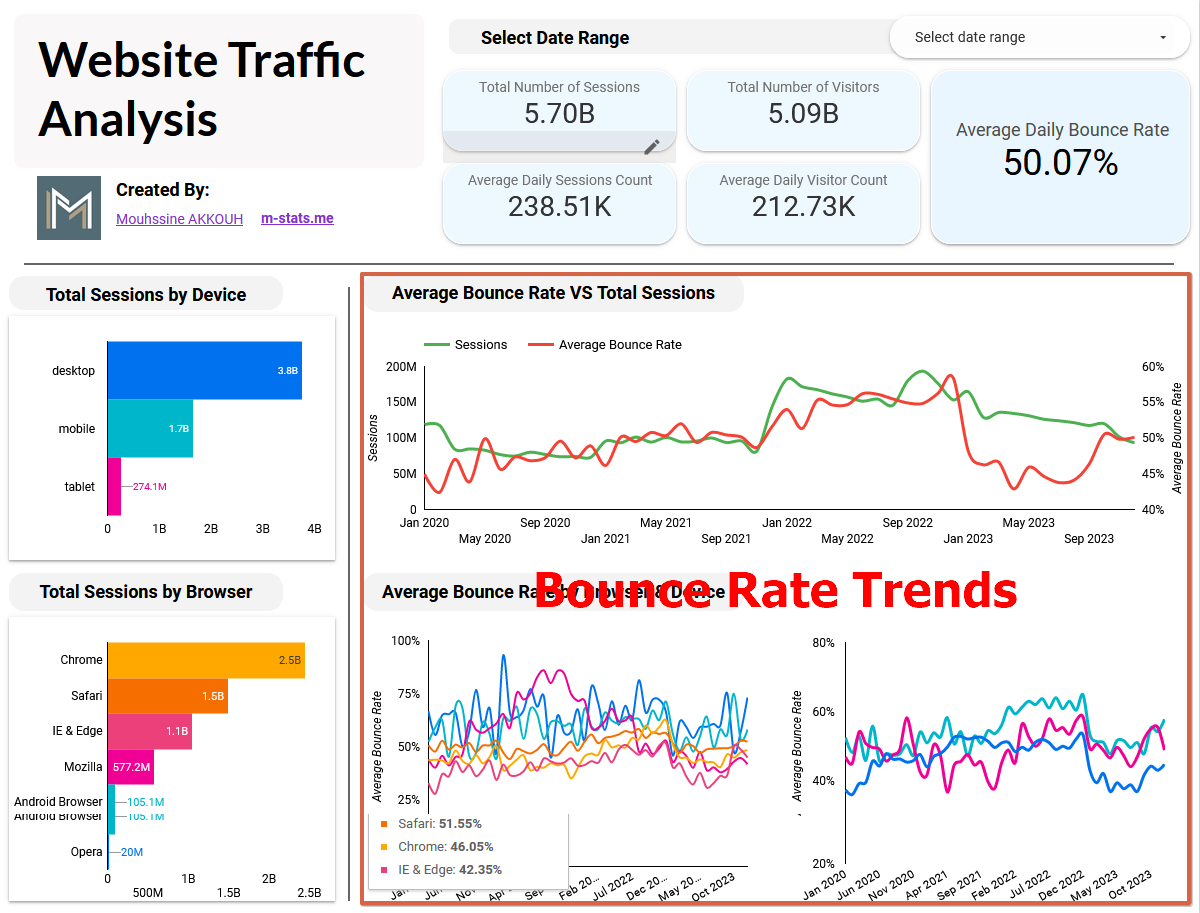The height and width of the screenshot is (913, 1200).
Task: Click the IE & Edge bar
Action: click(x=149, y=731)
